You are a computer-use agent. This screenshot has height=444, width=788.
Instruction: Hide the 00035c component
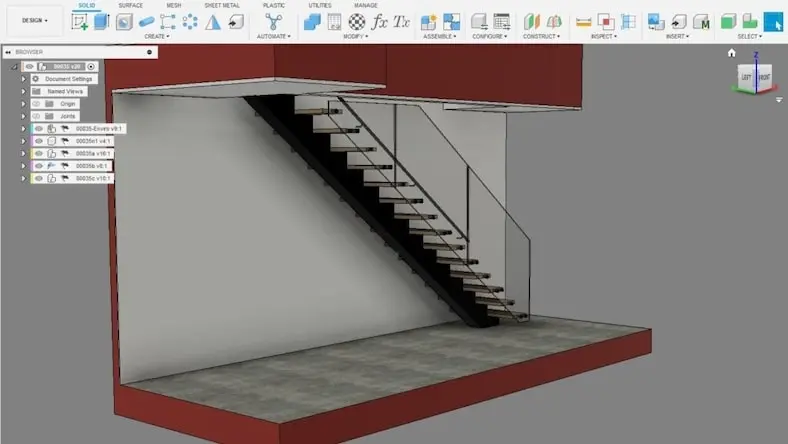coord(39,179)
